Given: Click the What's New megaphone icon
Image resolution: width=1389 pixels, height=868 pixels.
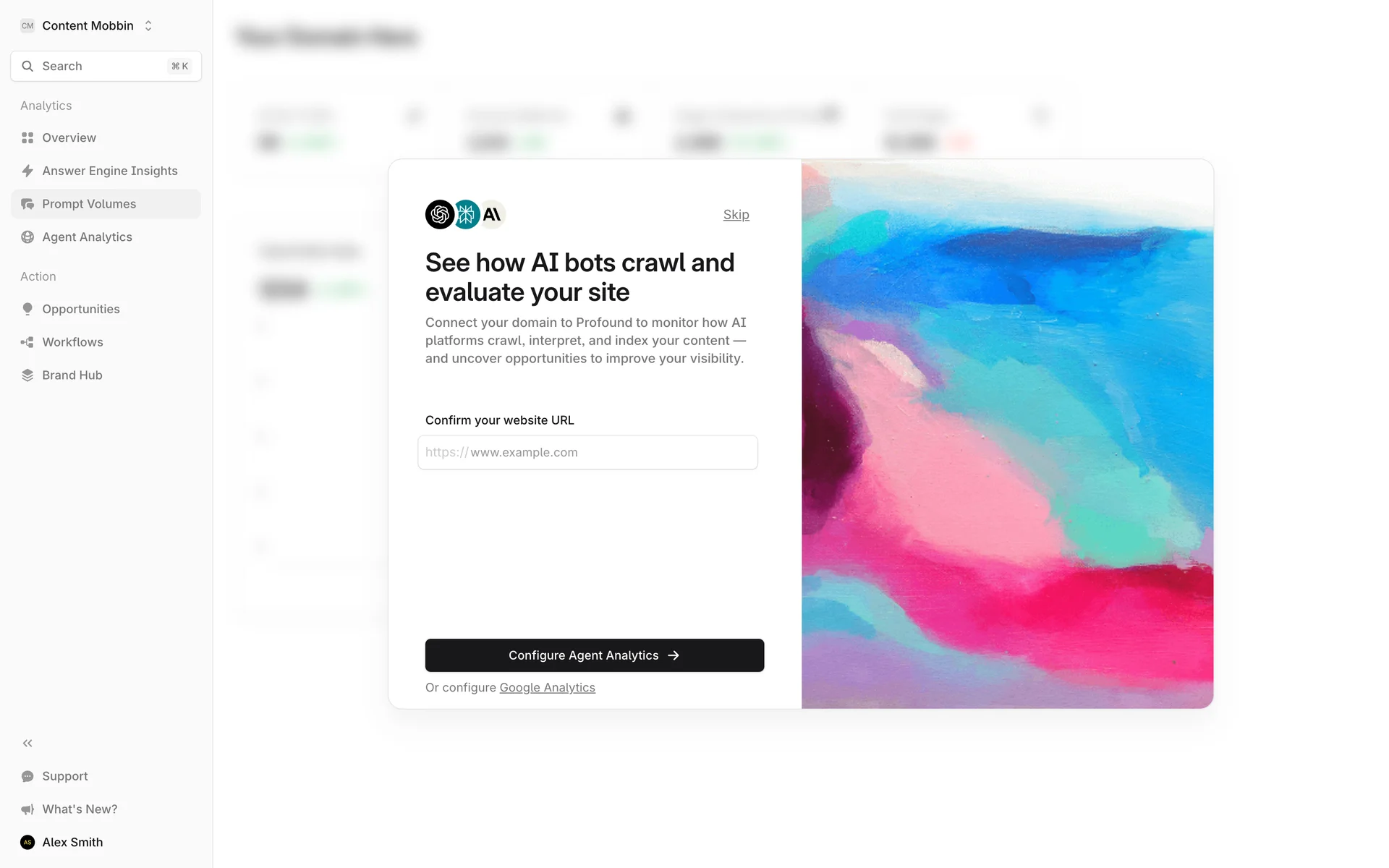Looking at the screenshot, I should (27, 809).
